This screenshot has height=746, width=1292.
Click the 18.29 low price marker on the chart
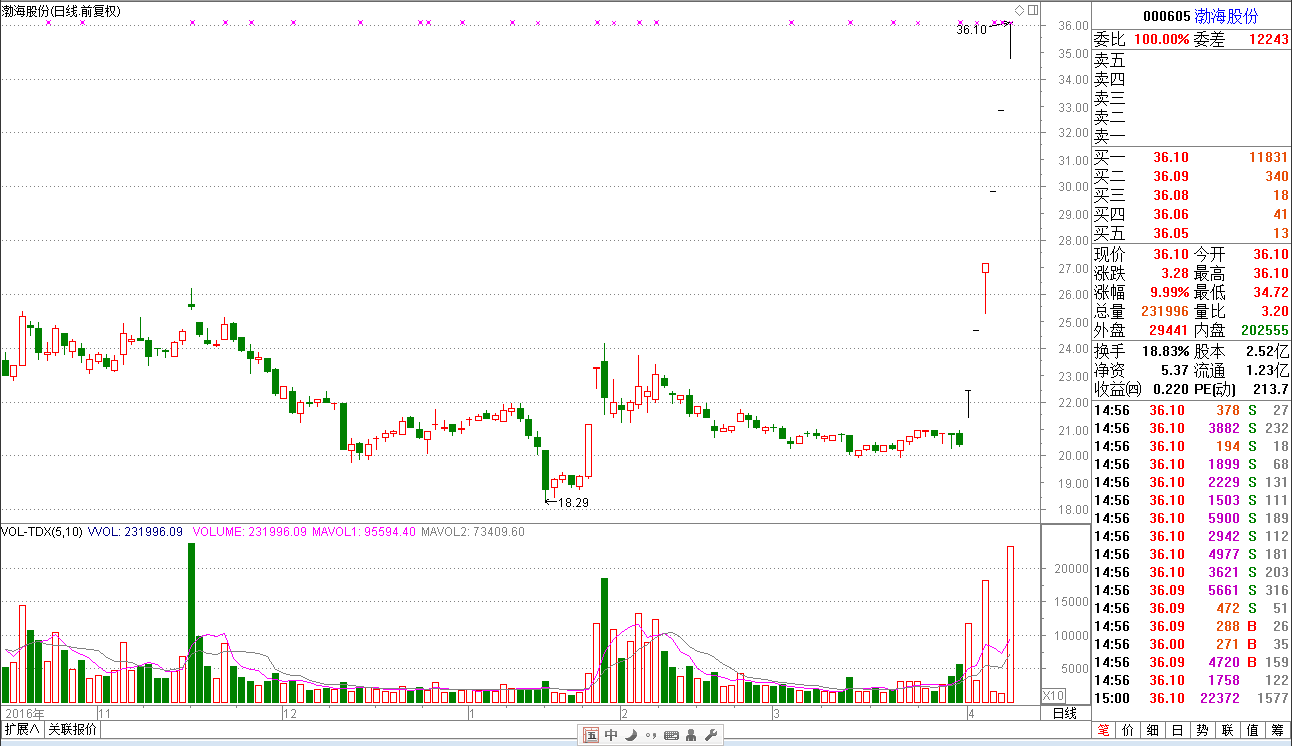[573, 502]
